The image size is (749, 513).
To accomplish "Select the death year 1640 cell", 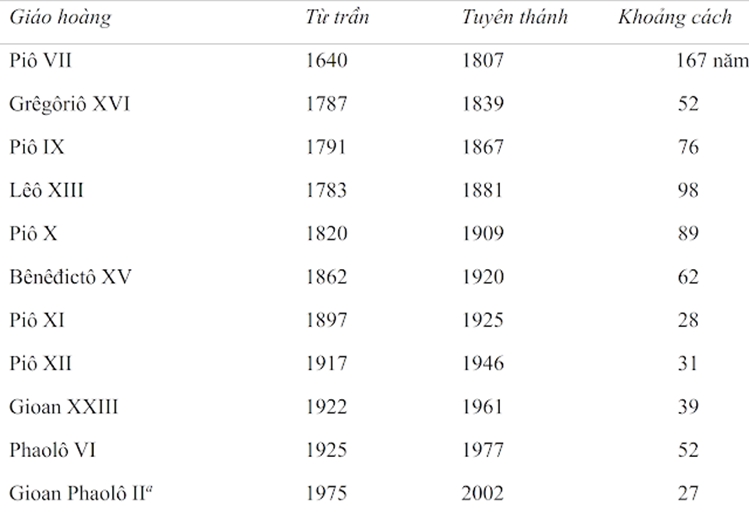I will point(326,61).
